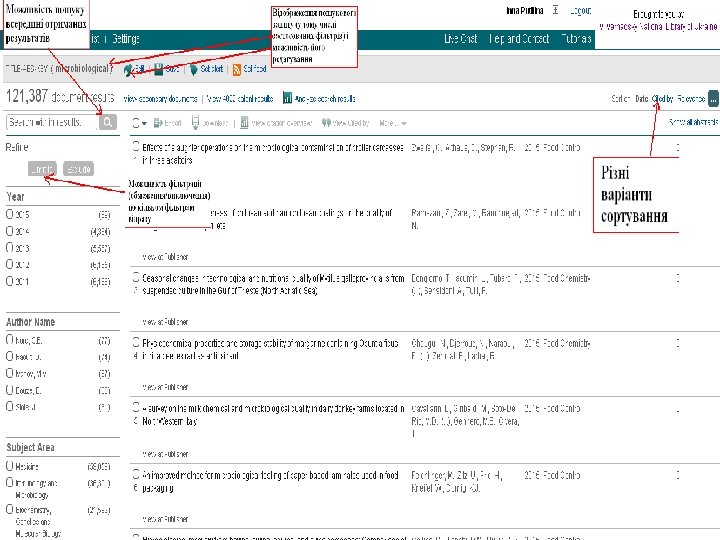
Task: Click View at Publisher under Physicochemical result
Action: (165, 387)
